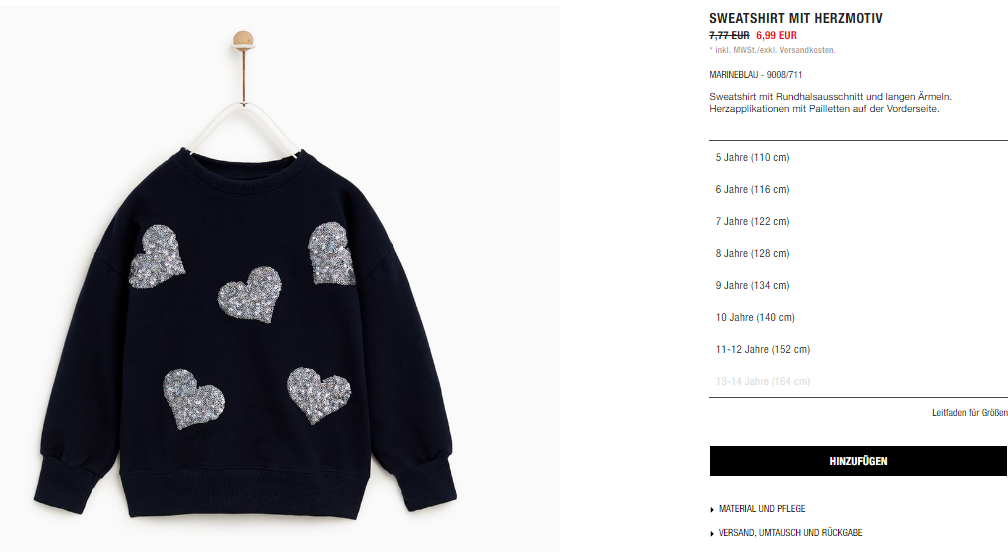Click arrow icon beside VERSAND, UMTAUSCH
The height and width of the screenshot is (552, 1008).
click(712, 533)
